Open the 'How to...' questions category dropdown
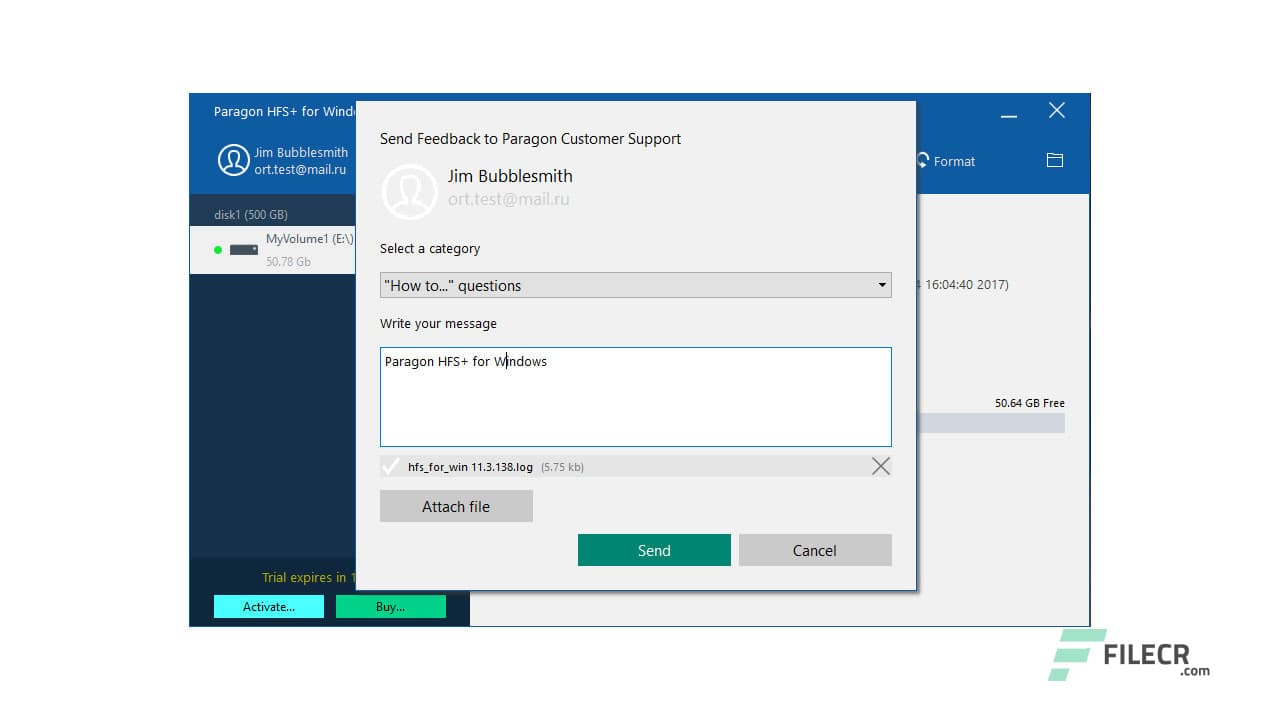Viewport: 1280px width, 720px height. tap(636, 285)
